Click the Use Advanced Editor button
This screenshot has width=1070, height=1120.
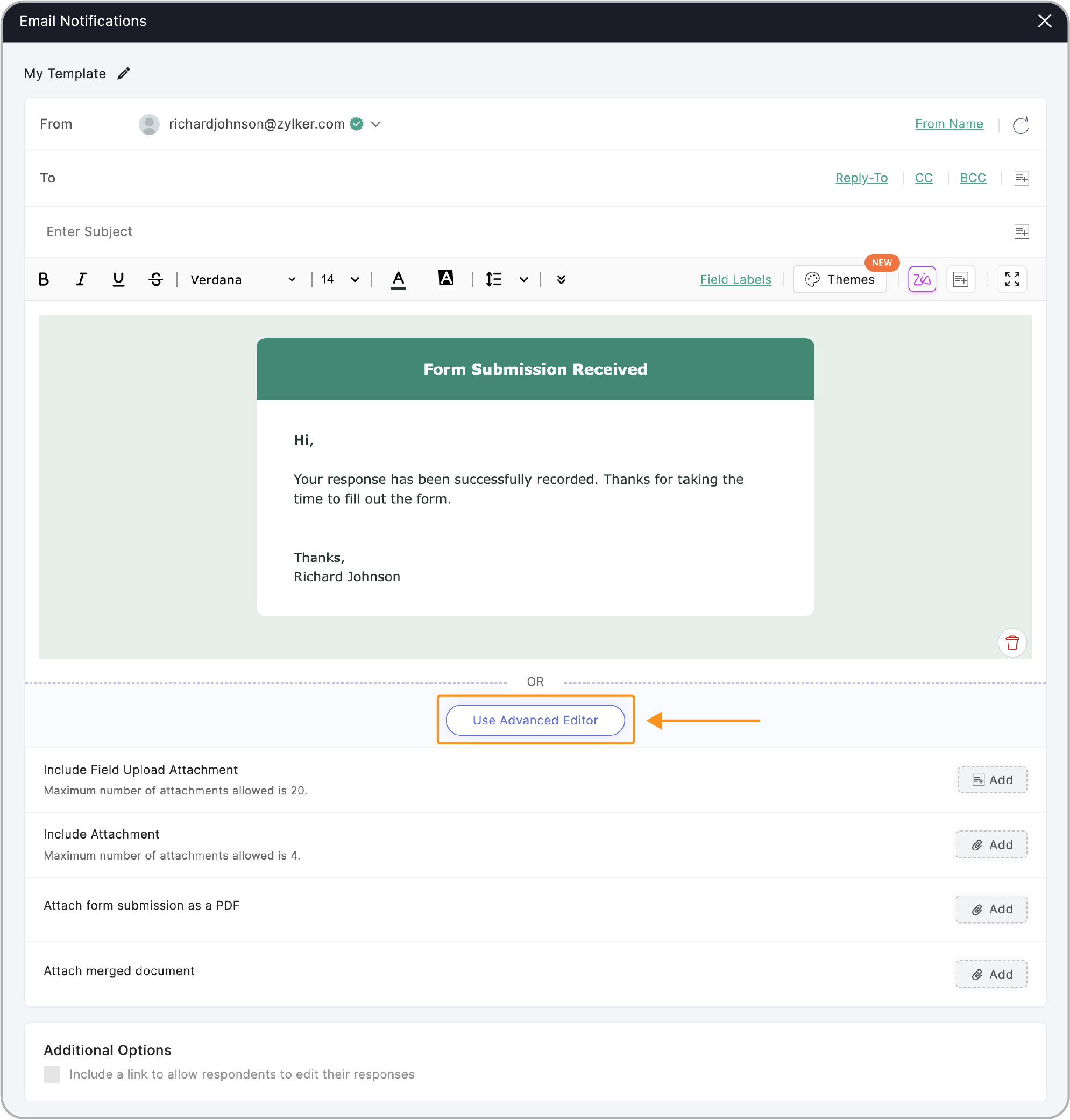[x=535, y=720]
